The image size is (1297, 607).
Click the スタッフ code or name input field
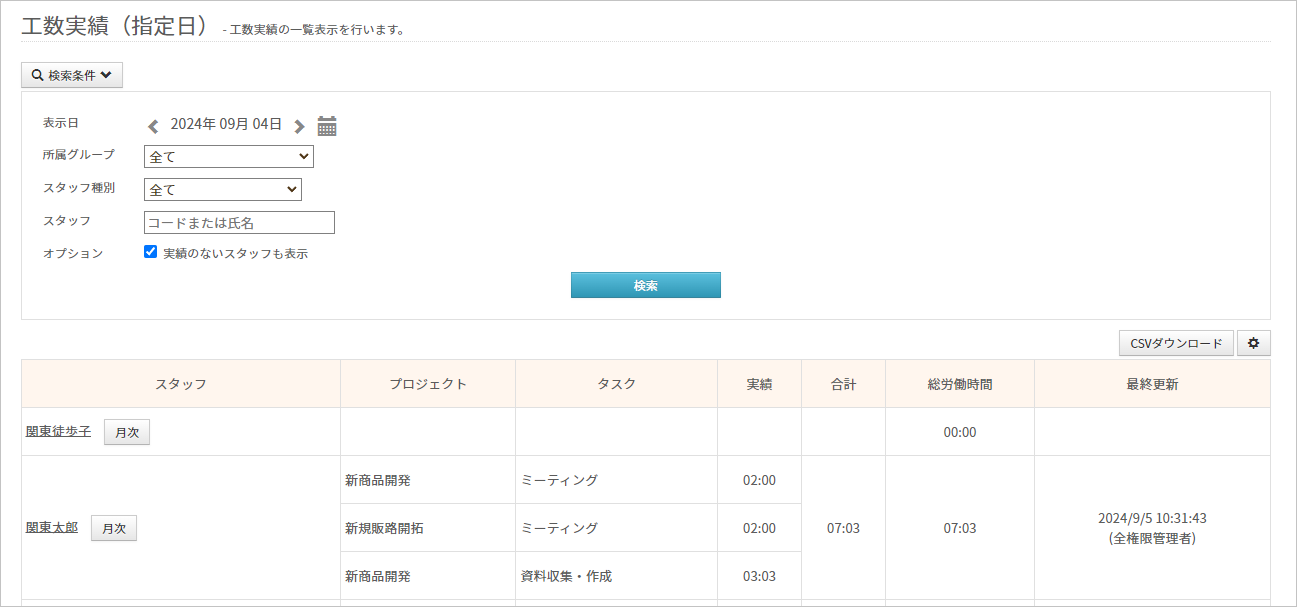pos(239,222)
